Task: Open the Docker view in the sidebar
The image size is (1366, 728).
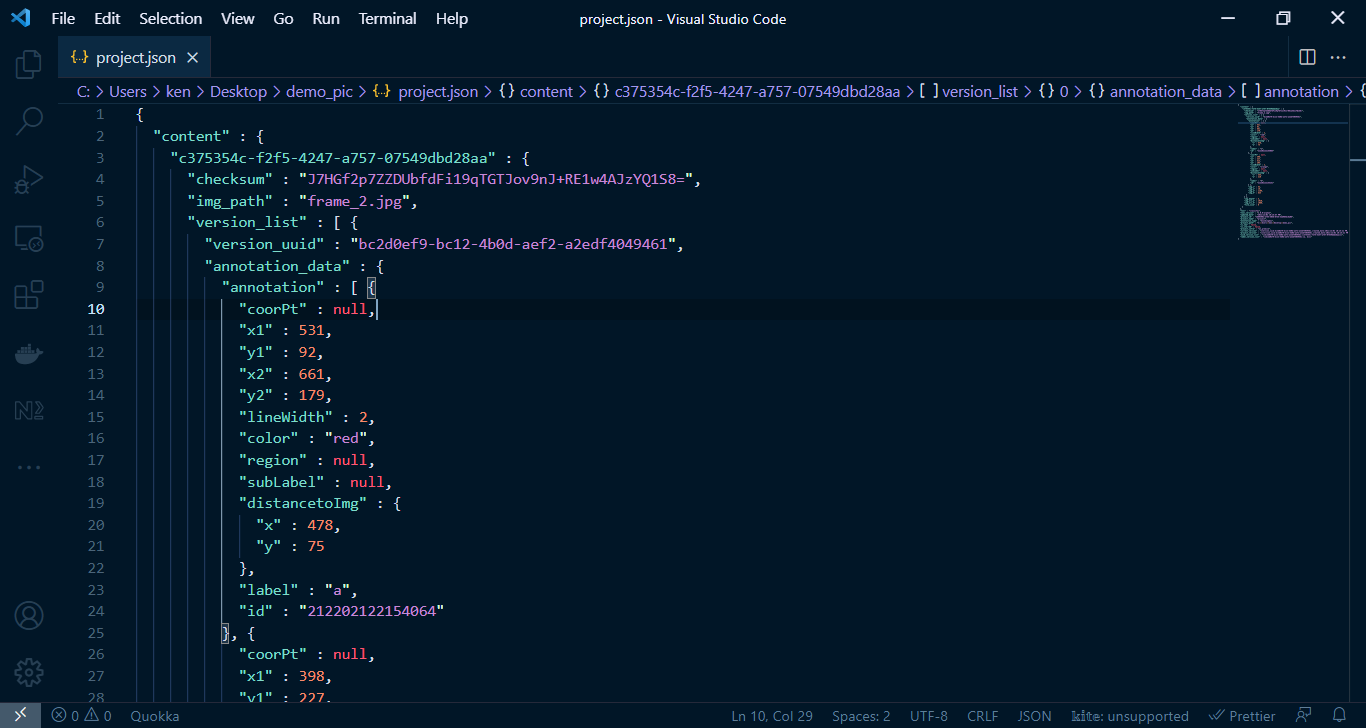Action: pos(28,352)
